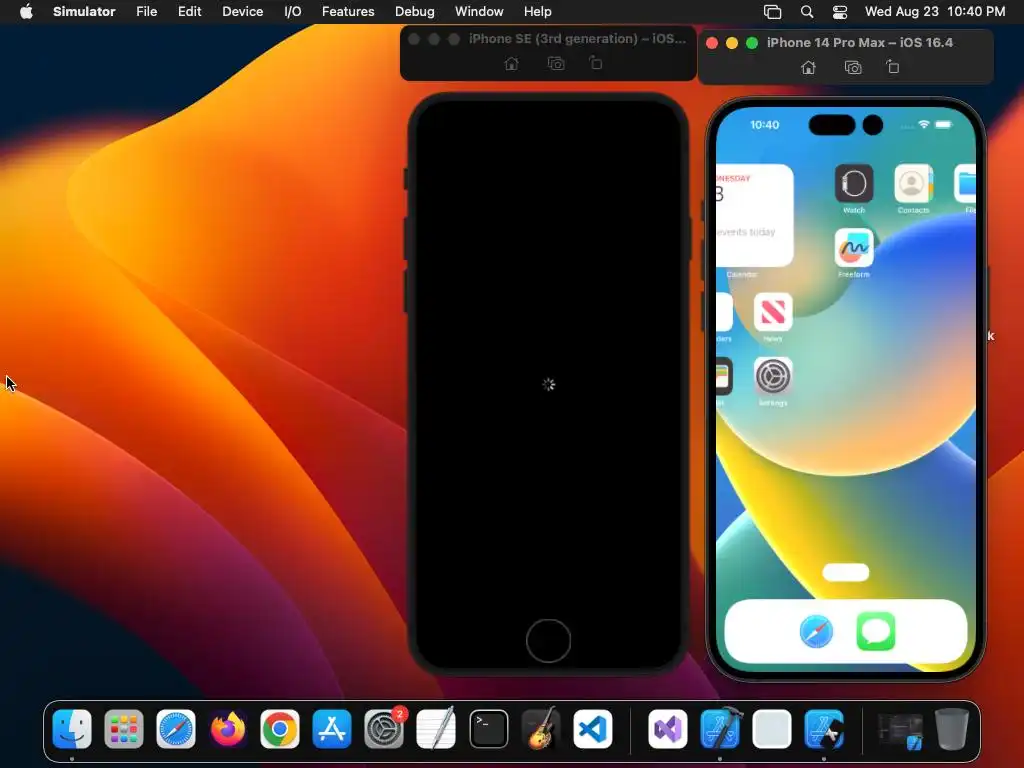This screenshot has height=768, width=1024.
Task: Open Safari in the iPhone dock
Action: coord(816,632)
